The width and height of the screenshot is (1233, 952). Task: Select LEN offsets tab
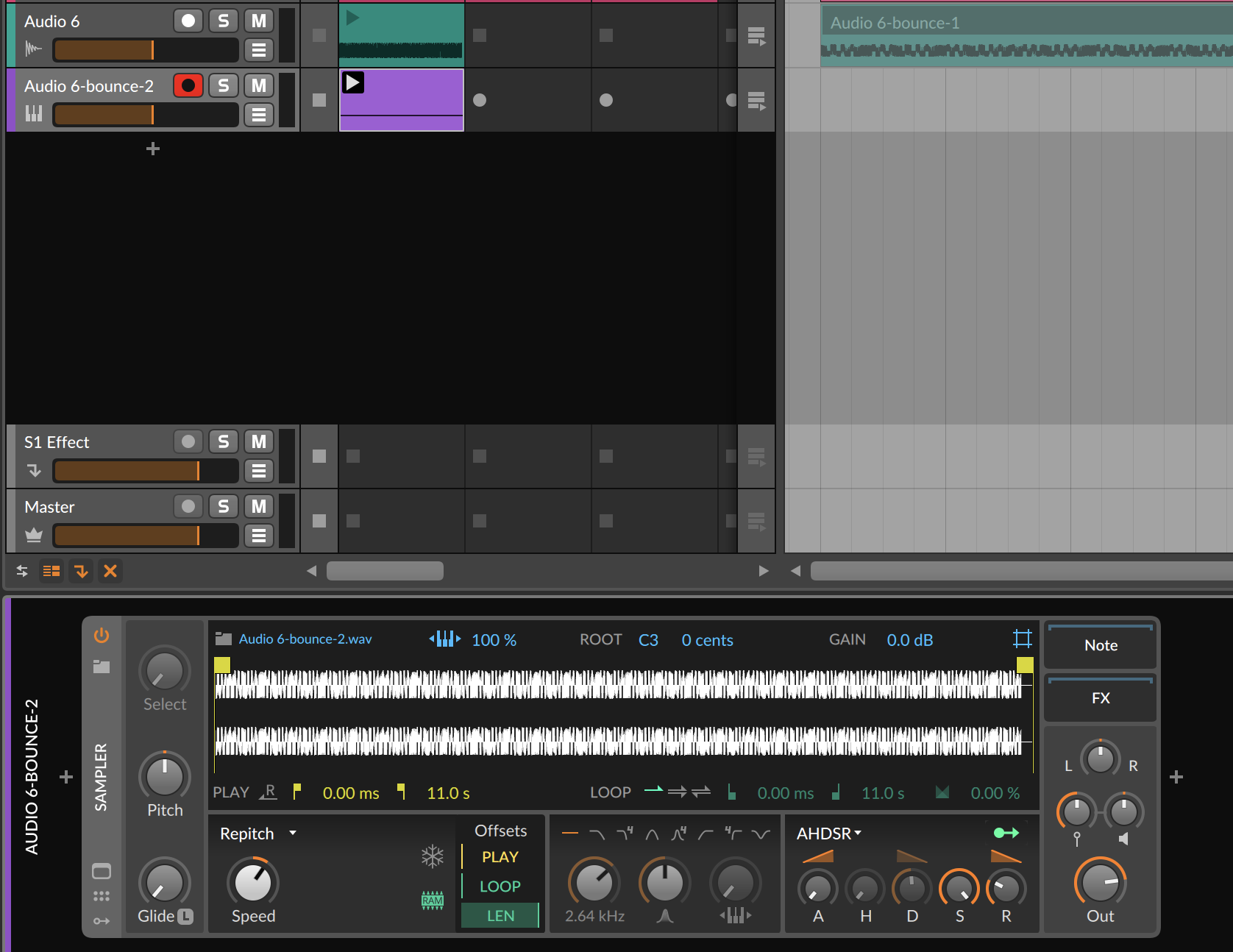(x=500, y=916)
